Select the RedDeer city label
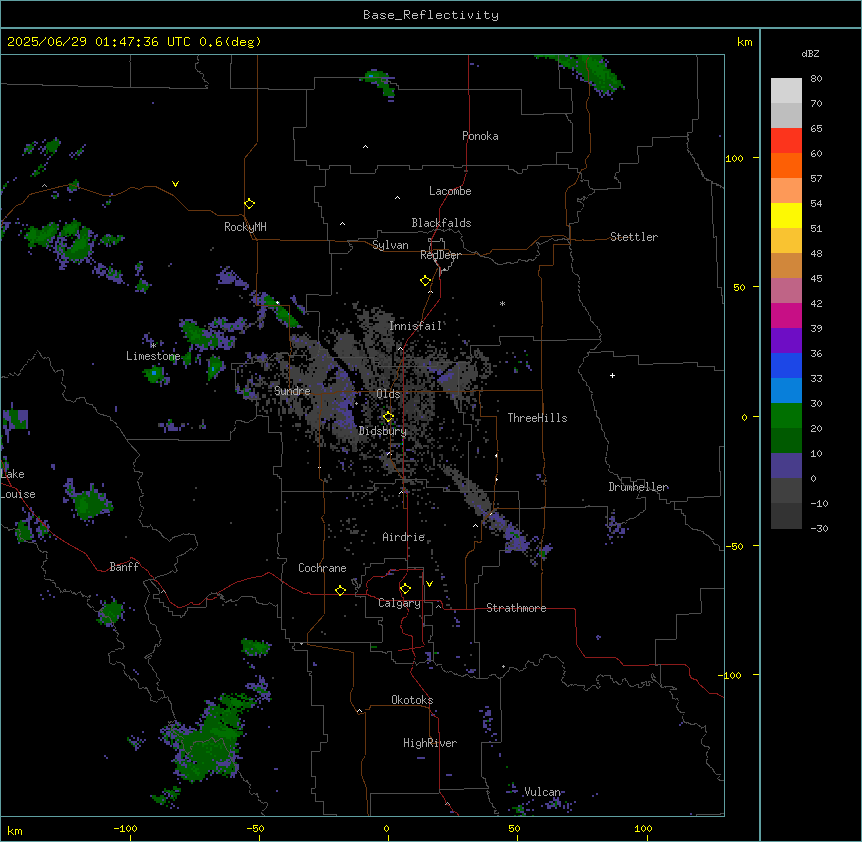 pos(440,255)
